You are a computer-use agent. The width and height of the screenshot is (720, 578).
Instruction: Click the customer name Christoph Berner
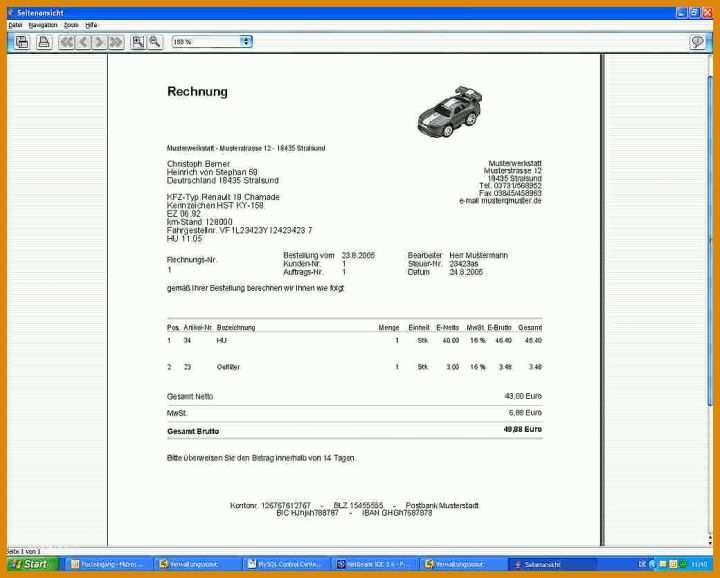coord(199,164)
